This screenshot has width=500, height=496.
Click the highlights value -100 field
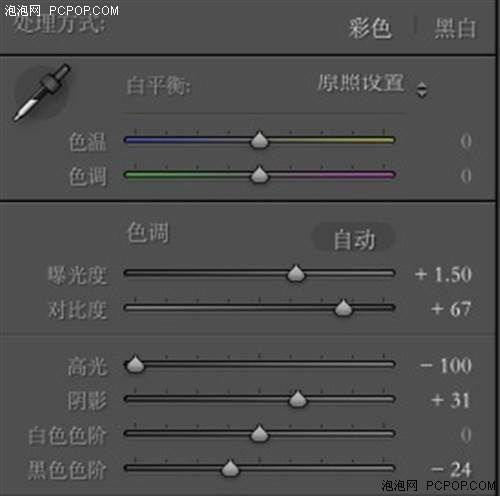[x=446, y=365]
